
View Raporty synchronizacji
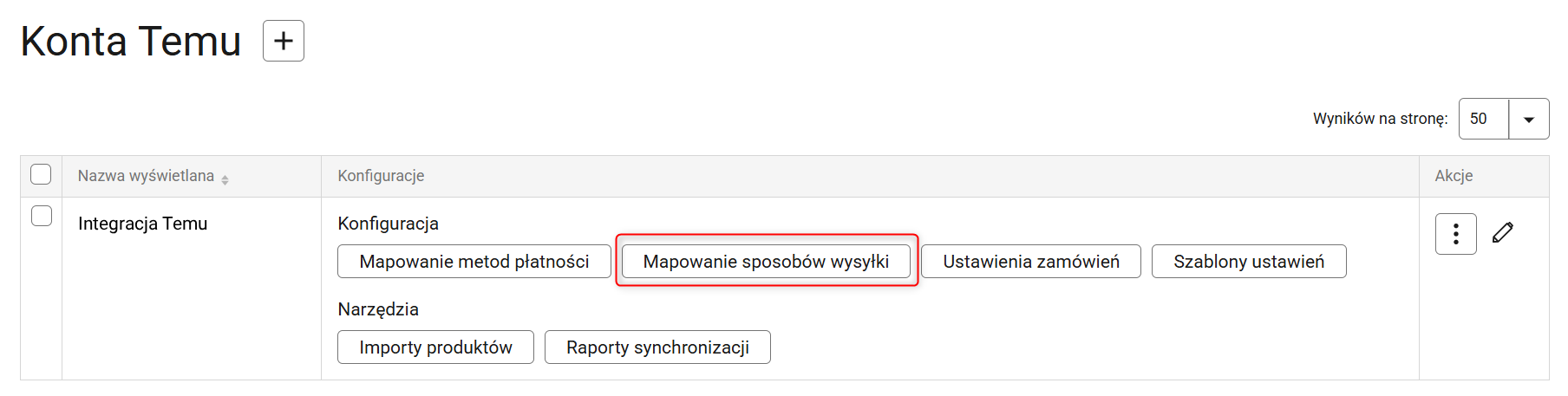(657, 347)
